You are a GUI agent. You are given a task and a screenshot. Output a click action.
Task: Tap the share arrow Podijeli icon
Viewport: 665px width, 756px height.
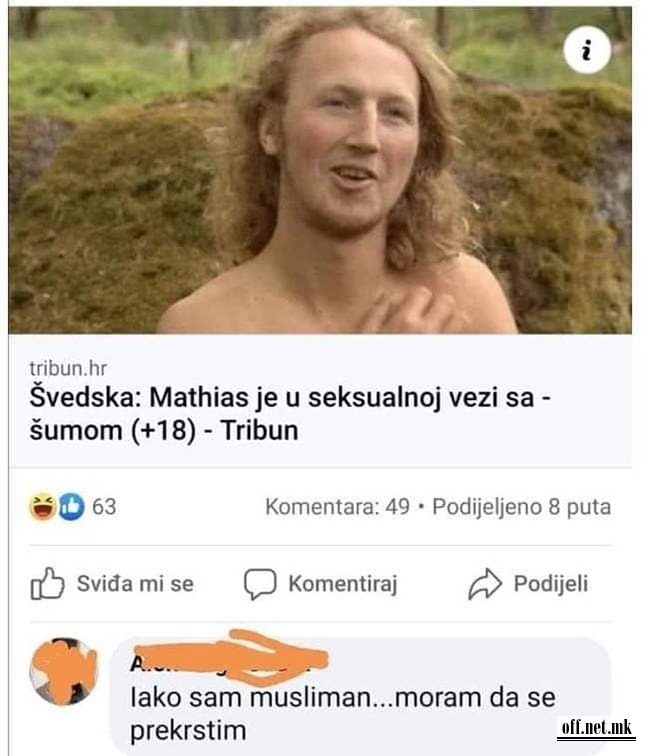coord(485,584)
